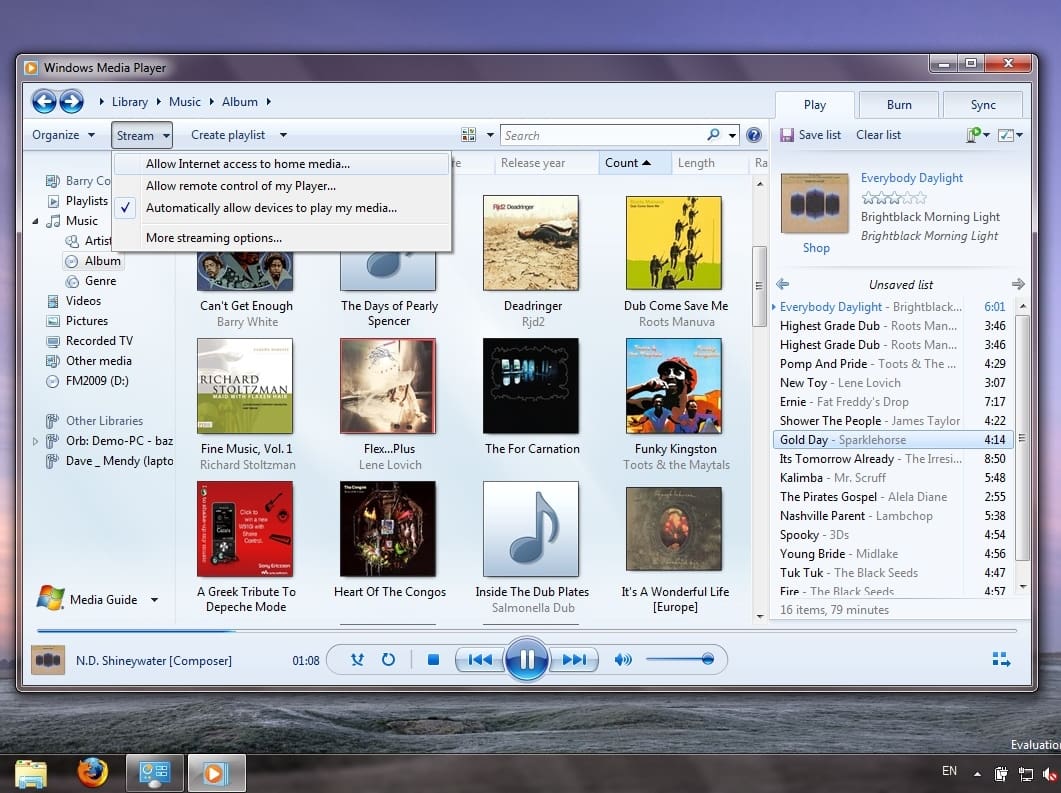Click the Help question mark icon
This screenshot has height=793, width=1061.
click(x=754, y=135)
